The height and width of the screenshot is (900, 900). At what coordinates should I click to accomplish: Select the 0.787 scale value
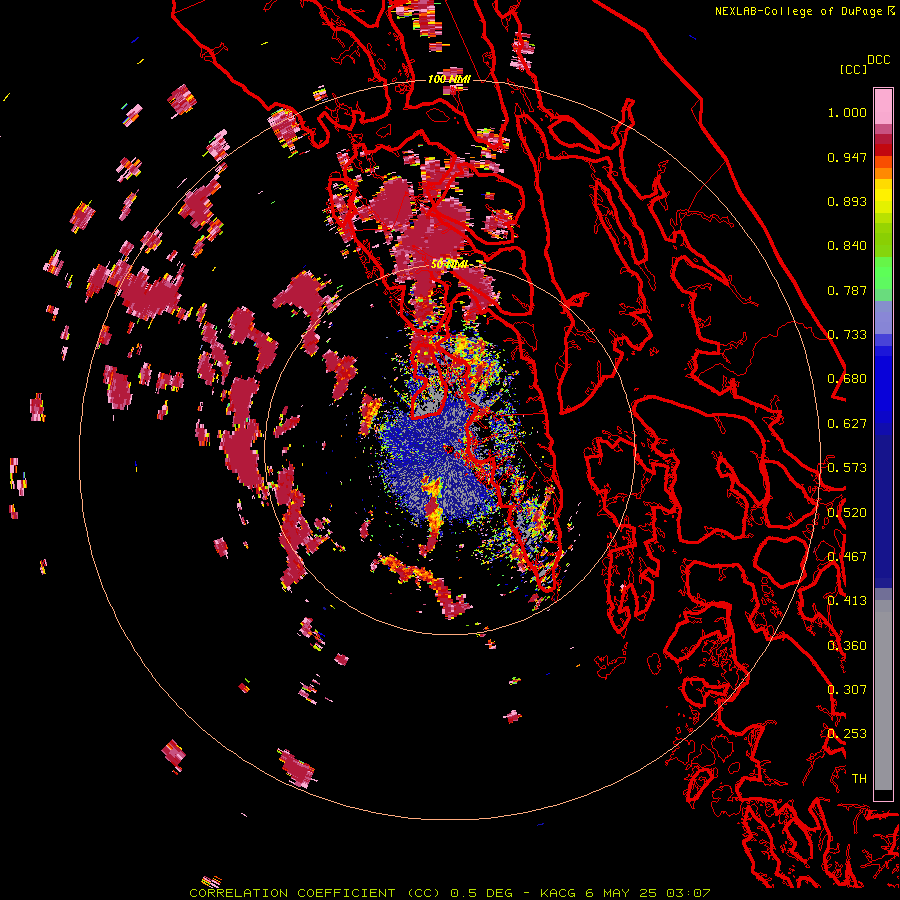point(847,290)
